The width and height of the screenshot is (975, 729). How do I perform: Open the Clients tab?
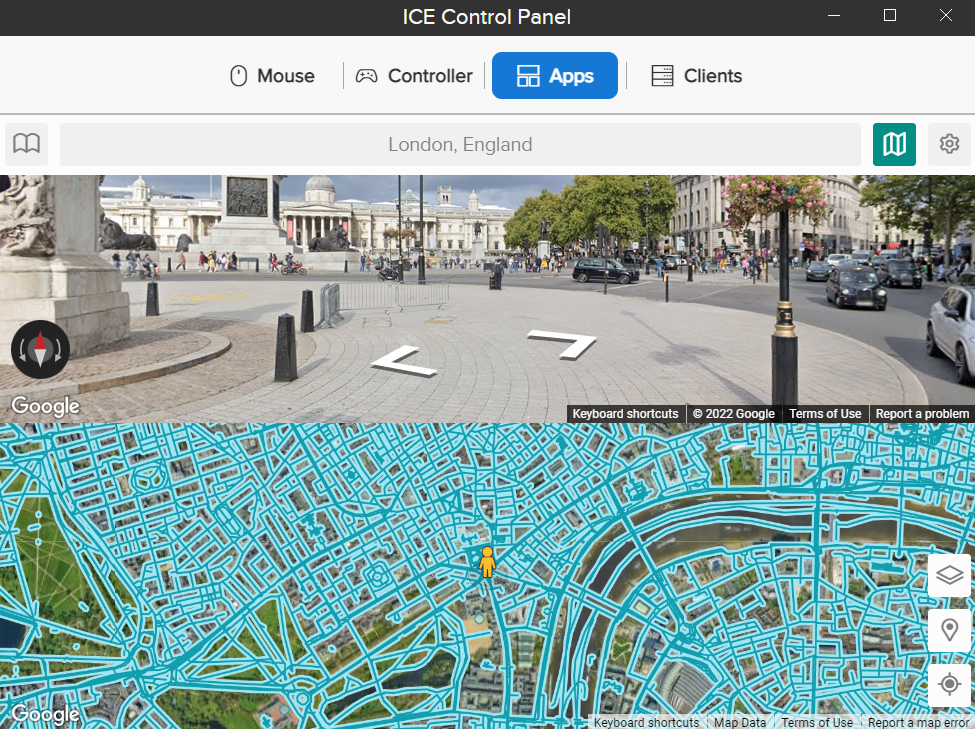[x=696, y=75]
